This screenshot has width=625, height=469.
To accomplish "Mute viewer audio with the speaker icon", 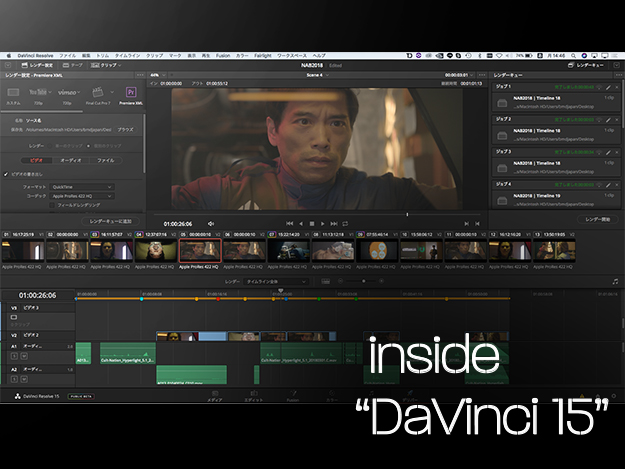I will point(211,224).
